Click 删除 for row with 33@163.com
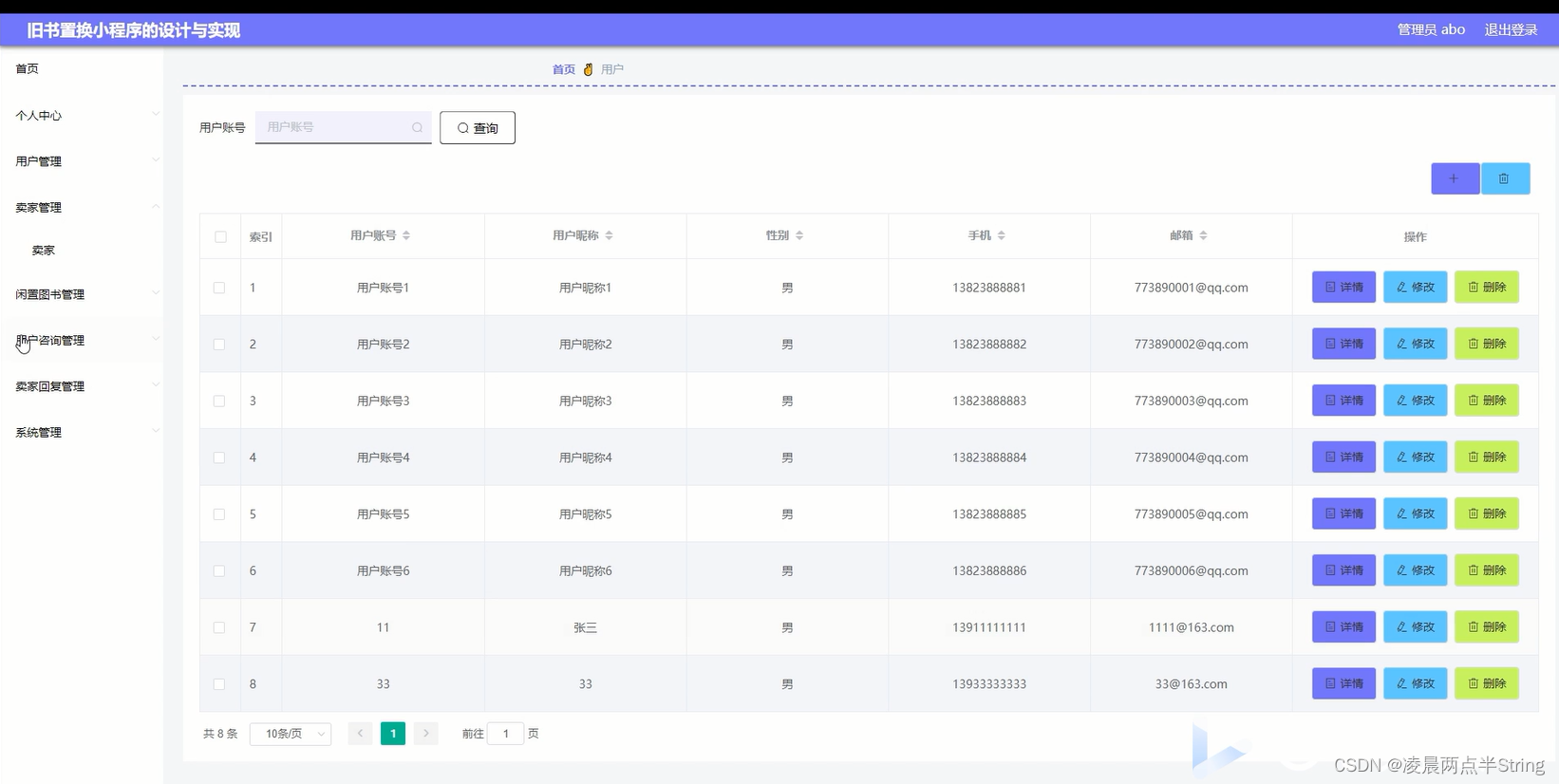Screen dimensions: 1559x784 click(1487, 683)
